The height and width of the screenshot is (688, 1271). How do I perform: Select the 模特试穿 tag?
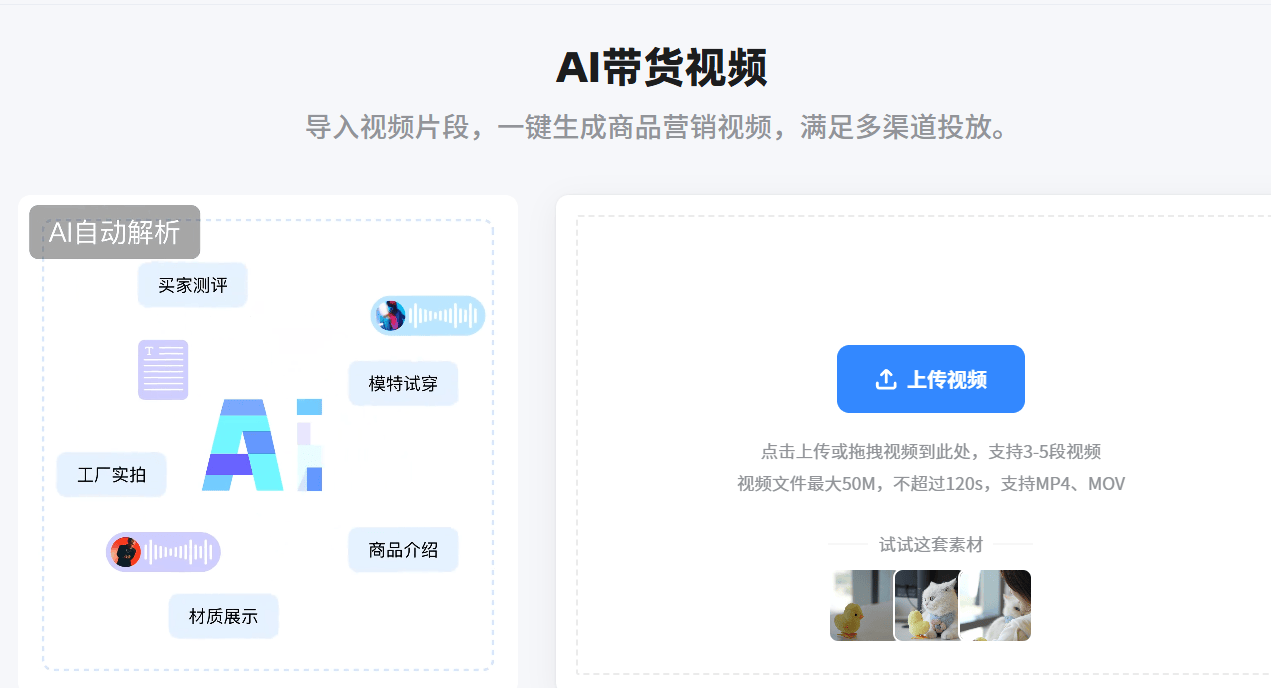tap(403, 384)
